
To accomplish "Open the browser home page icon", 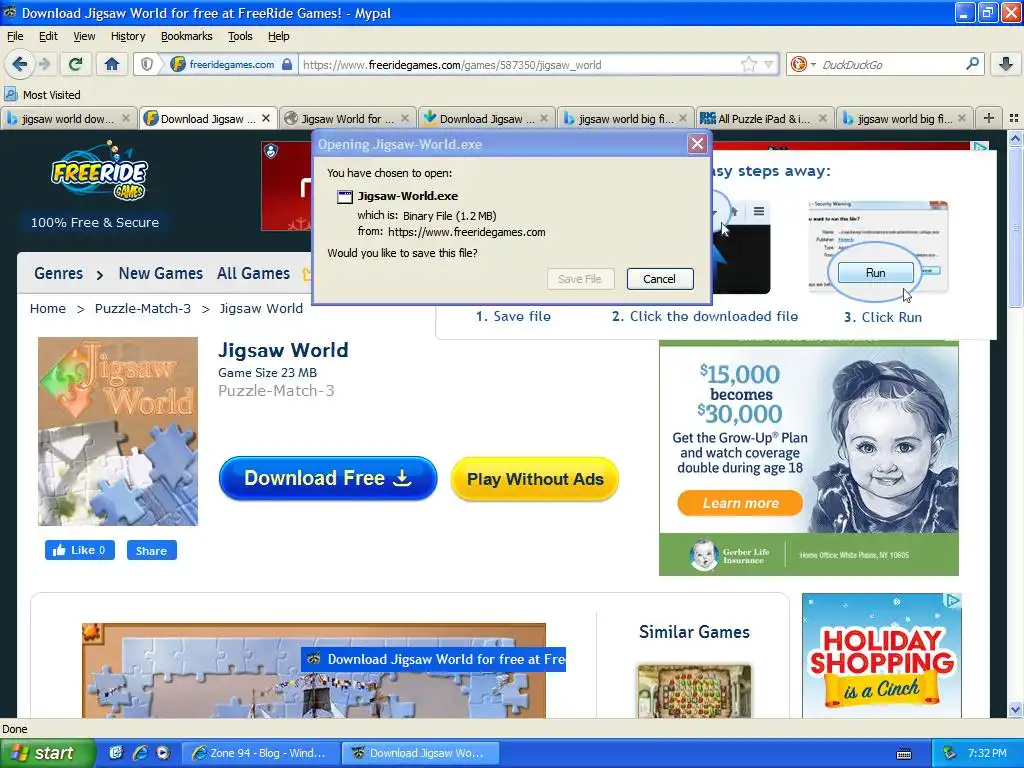I will point(112,64).
